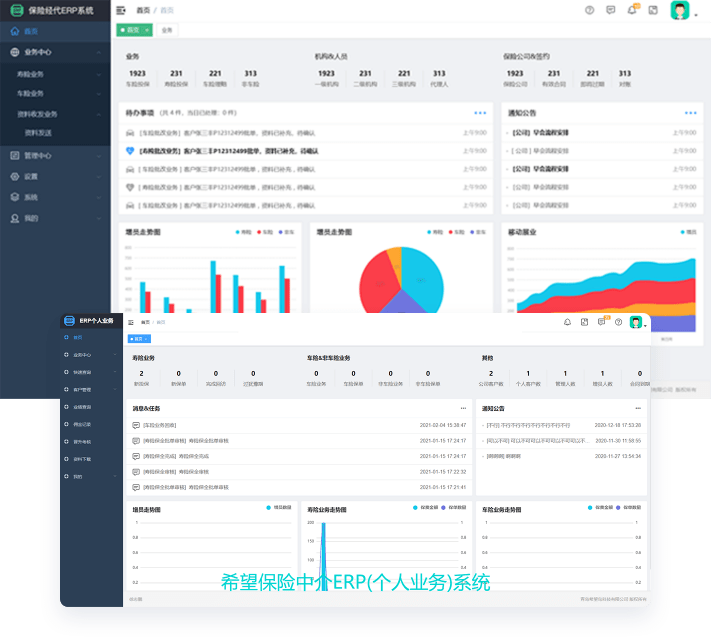711x642 pixels.
Task: Click the globe icon next to 业务中心
Action: [x=15, y=52]
